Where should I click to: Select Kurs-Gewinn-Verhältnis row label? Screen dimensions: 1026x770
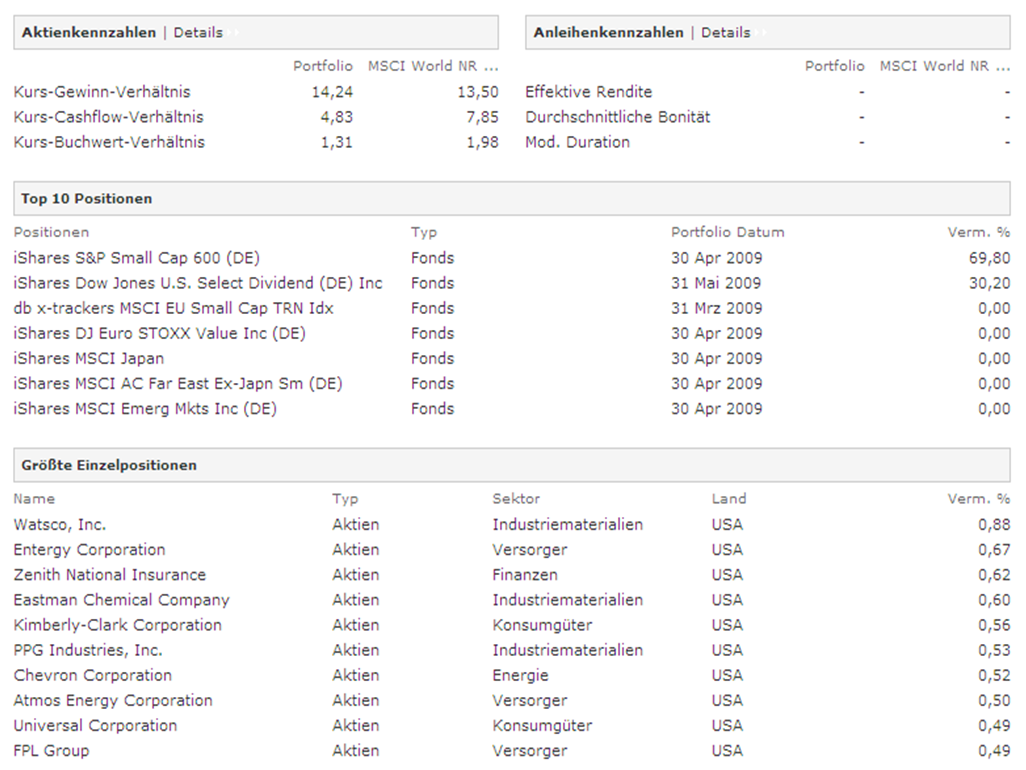102,92
